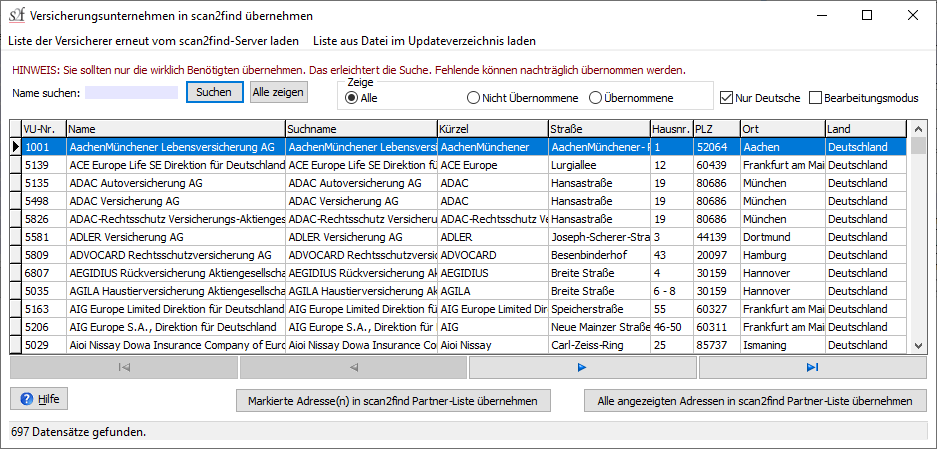Sort by Hausnr. column header

tap(672, 129)
